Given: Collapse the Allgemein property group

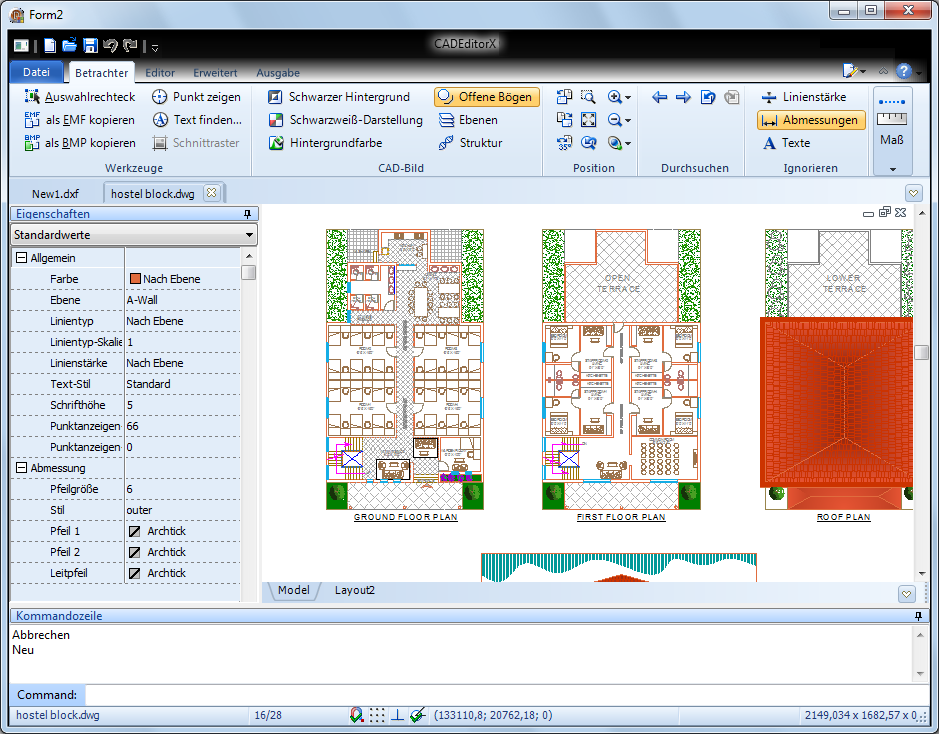Looking at the screenshot, I should [21, 258].
